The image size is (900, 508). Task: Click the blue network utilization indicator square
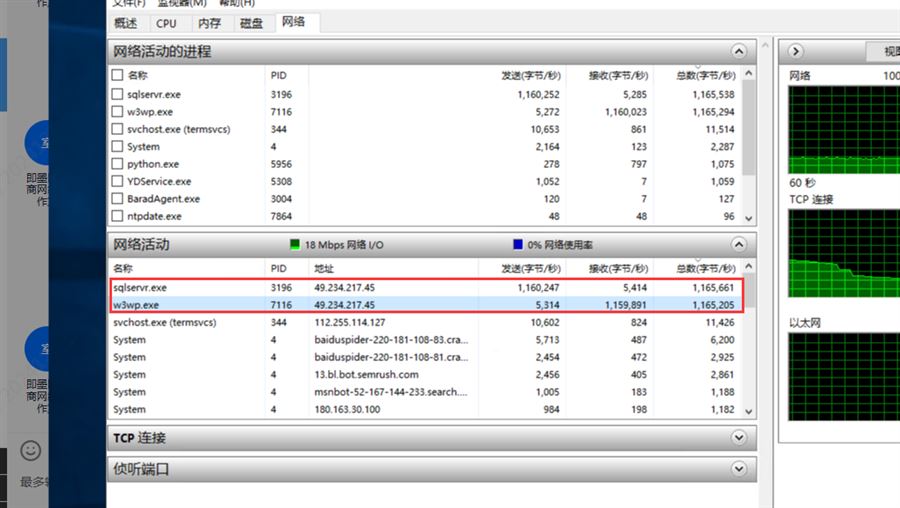pyautogui.click(x=517, y=244)
